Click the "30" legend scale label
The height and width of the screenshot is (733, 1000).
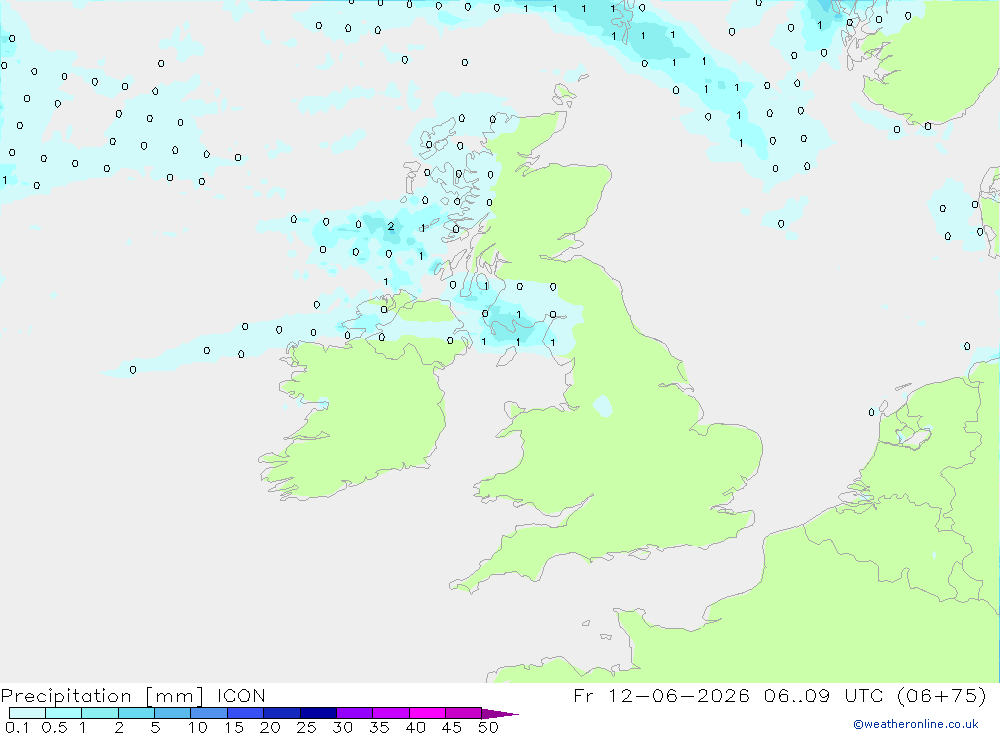pos(342,727)
